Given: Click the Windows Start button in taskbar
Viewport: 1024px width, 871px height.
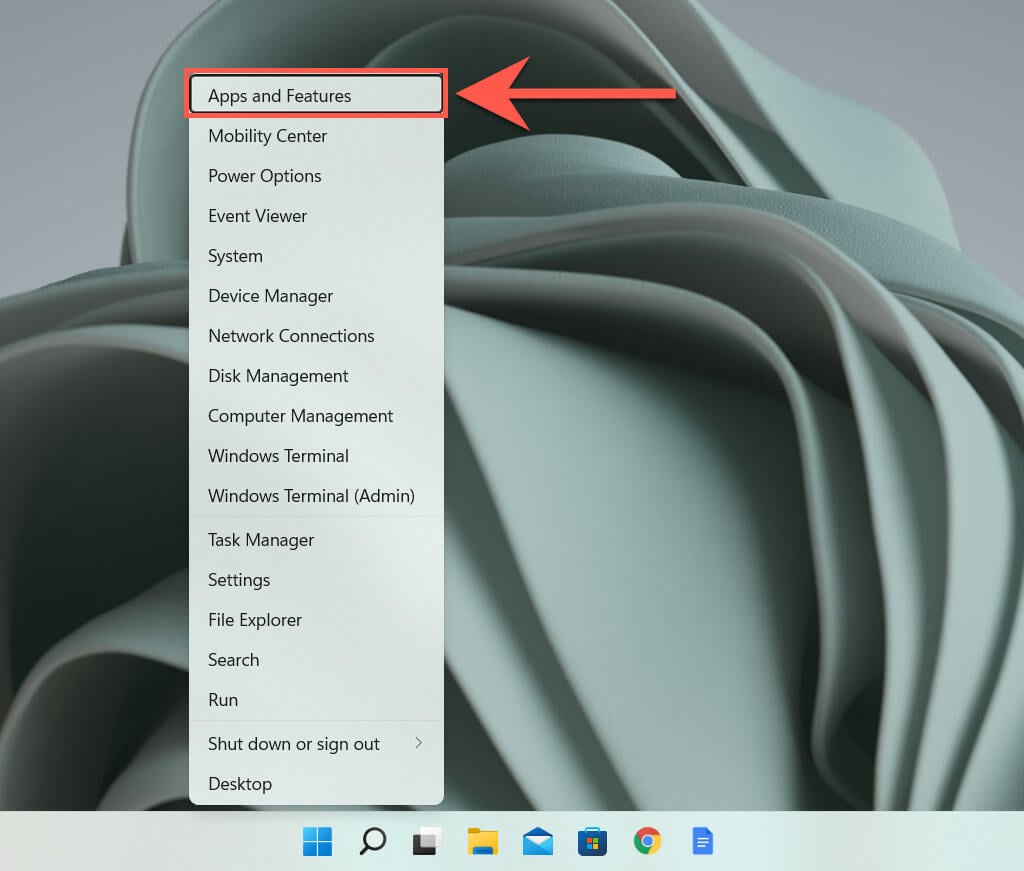Looking at the screenshot, I should 318,842.
